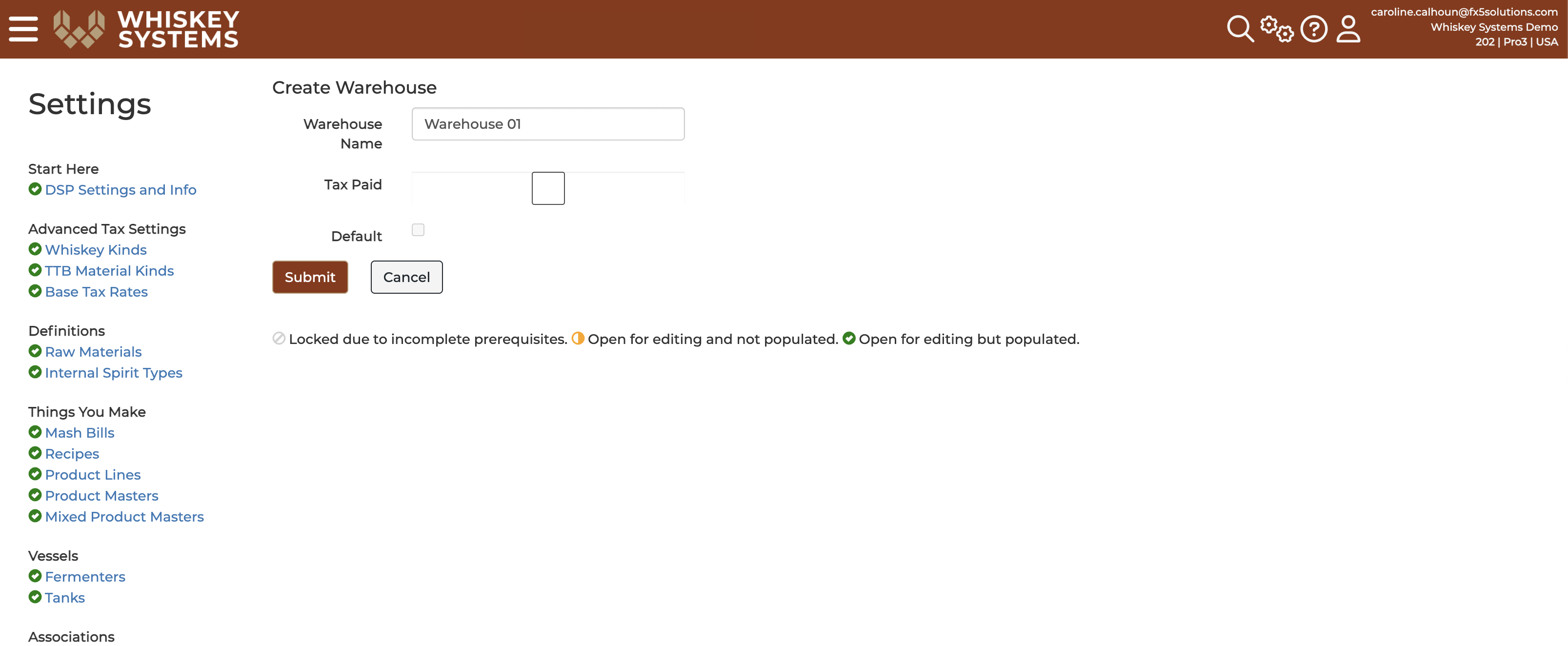Click green check beside Fermenters

coord(35,576)
